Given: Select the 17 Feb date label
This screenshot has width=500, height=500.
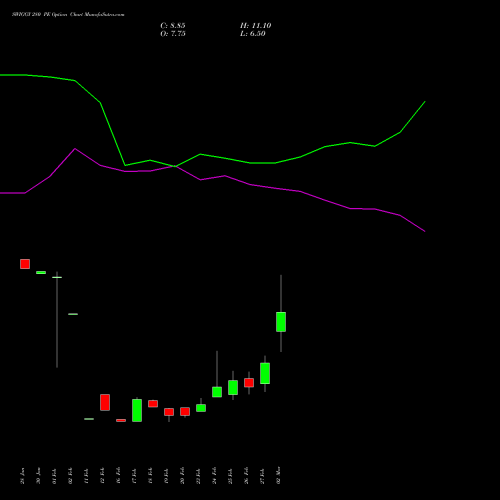Looking at the screenshot, I should (134, 476).
